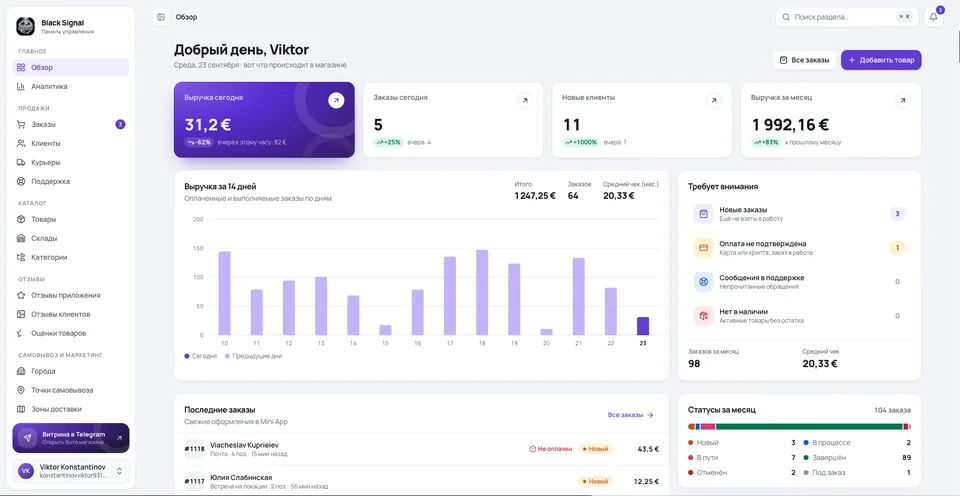The image size is (960, 496).
Task: Open Точки самовывоза page
Action: click(x=70, y=390)
